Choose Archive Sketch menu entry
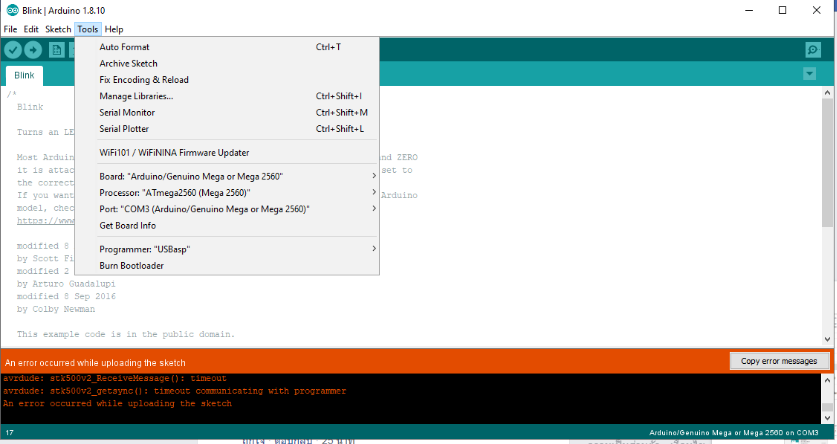The height and width of the screenshot is (444, 837). (x=227, y=64)
